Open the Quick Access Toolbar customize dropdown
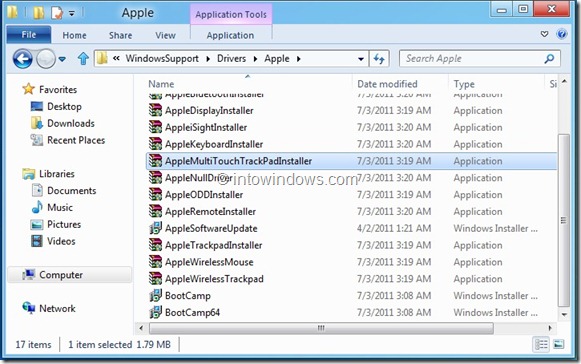The height and width of the screenshot is (364, 581). coord(72,13)
